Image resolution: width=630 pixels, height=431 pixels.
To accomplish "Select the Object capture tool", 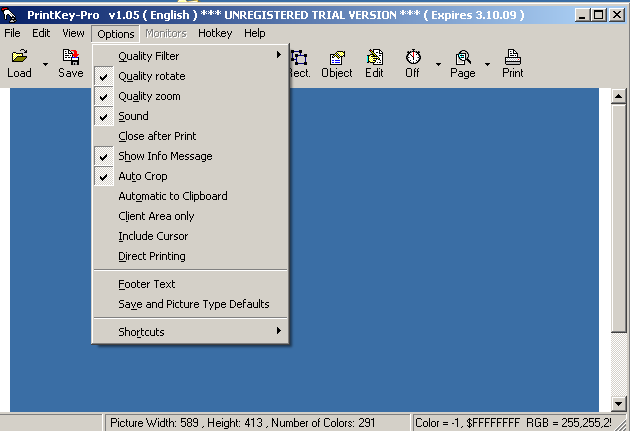I will (337, 63).
